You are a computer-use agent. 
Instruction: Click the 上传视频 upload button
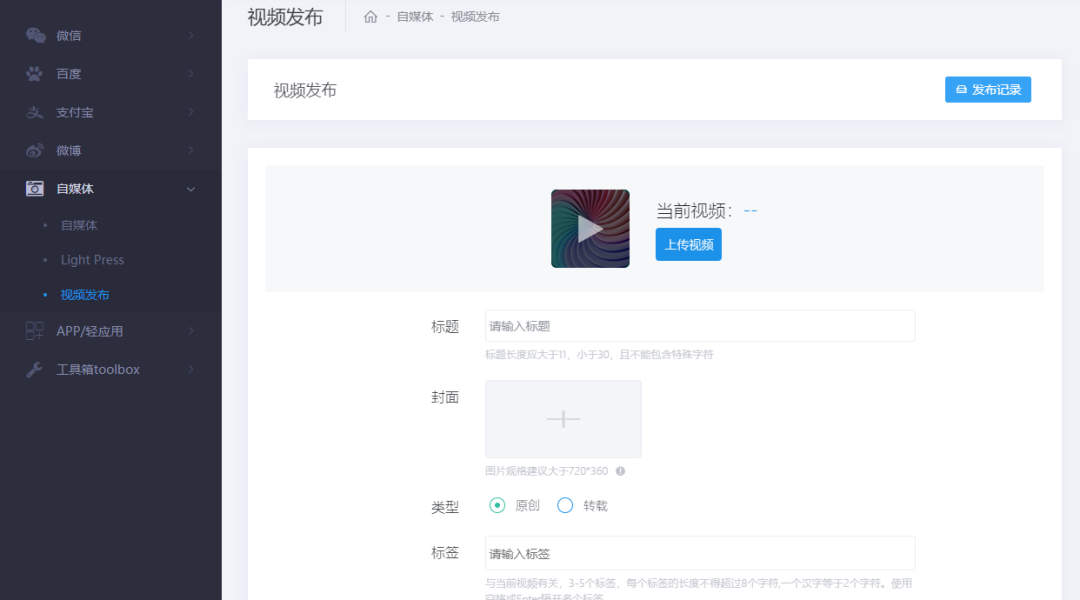click(688, 245)
